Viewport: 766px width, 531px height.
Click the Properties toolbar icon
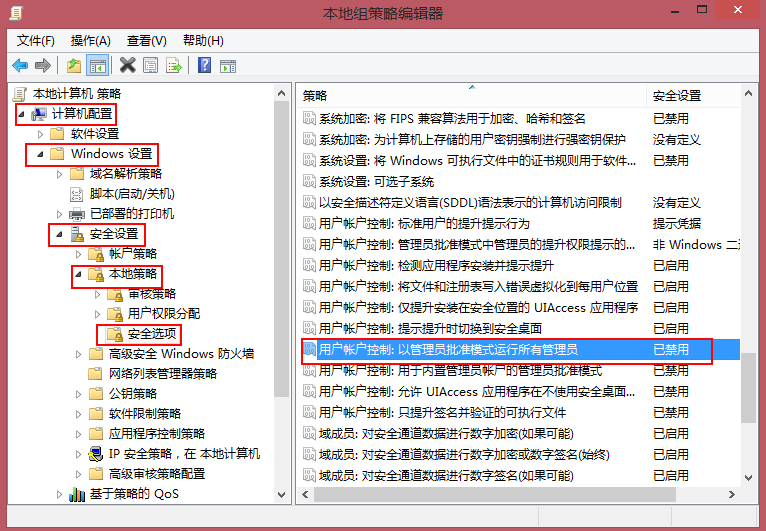point(150,65)
